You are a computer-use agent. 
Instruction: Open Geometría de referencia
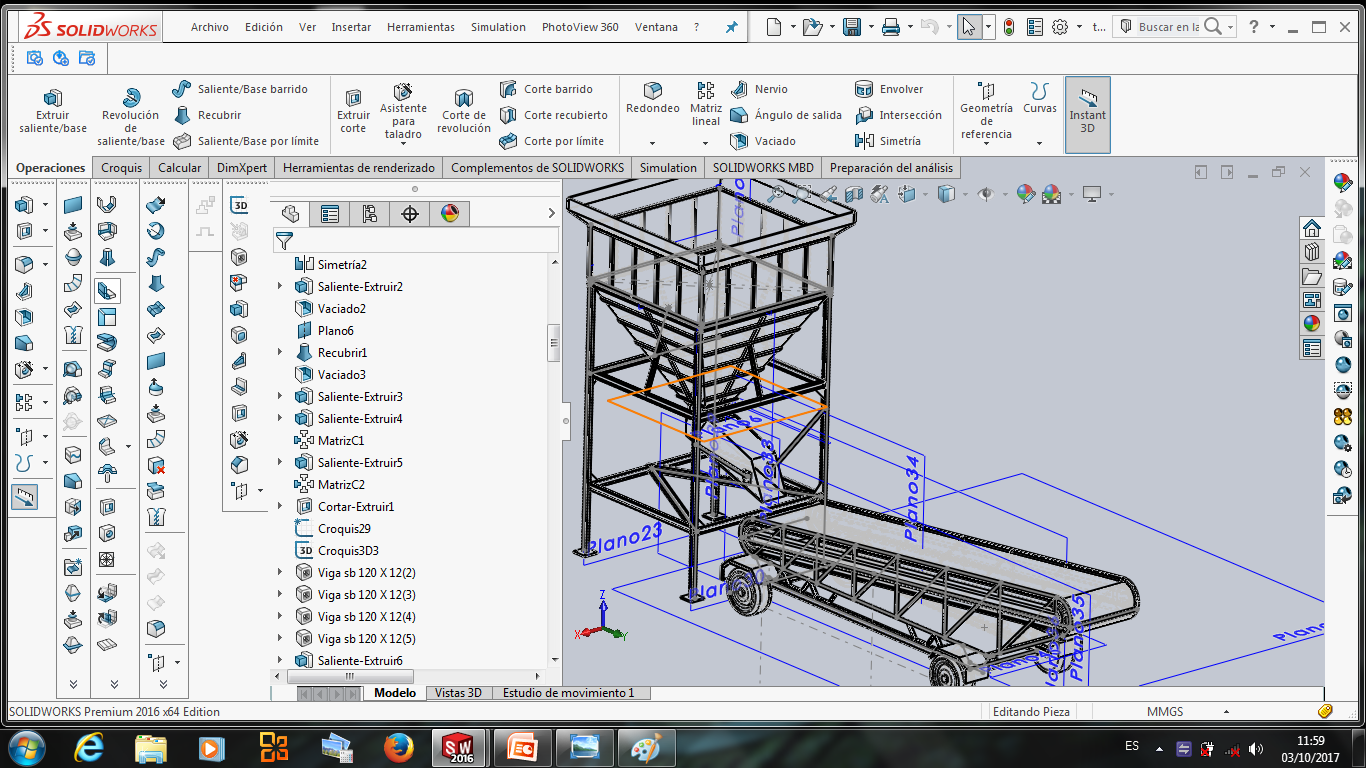(x=986, y=110)
